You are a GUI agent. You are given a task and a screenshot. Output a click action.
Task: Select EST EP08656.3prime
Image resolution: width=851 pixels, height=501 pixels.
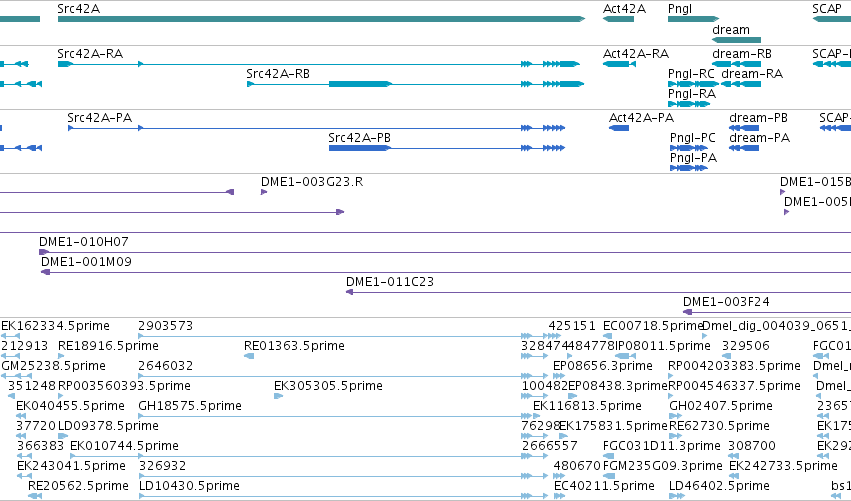(x=602, y=366)
